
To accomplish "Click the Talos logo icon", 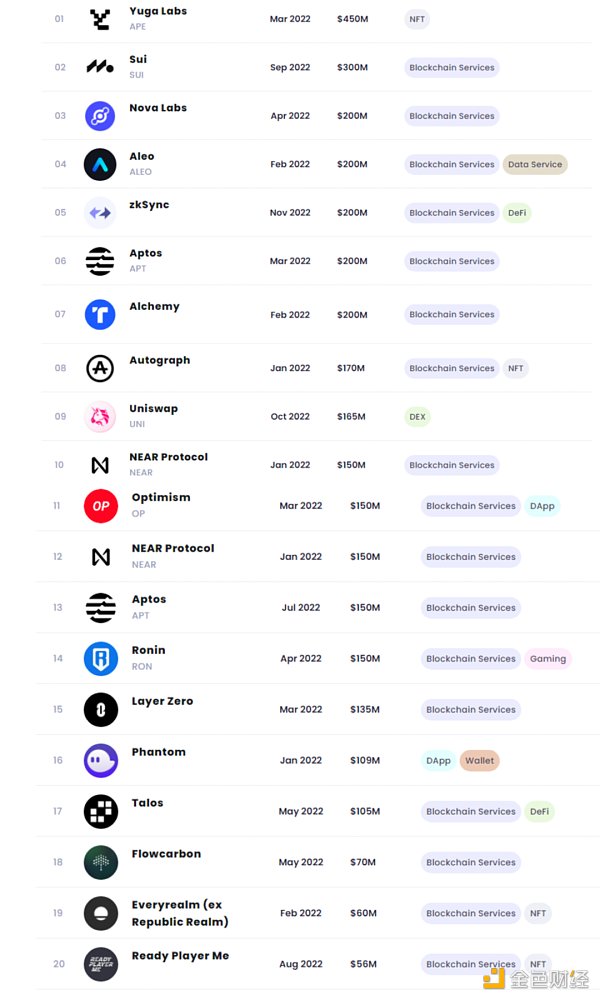I will coord(101,811).
